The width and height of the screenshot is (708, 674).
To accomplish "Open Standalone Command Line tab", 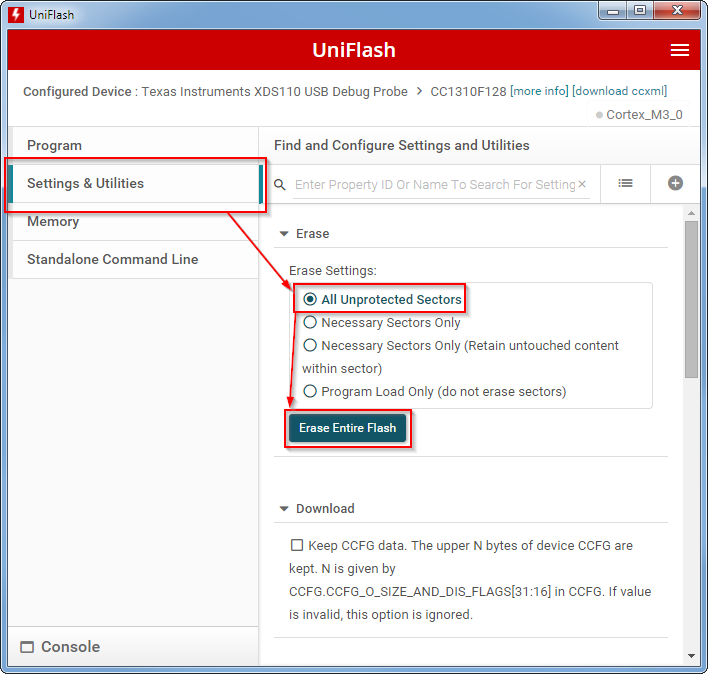I will 112,259.
